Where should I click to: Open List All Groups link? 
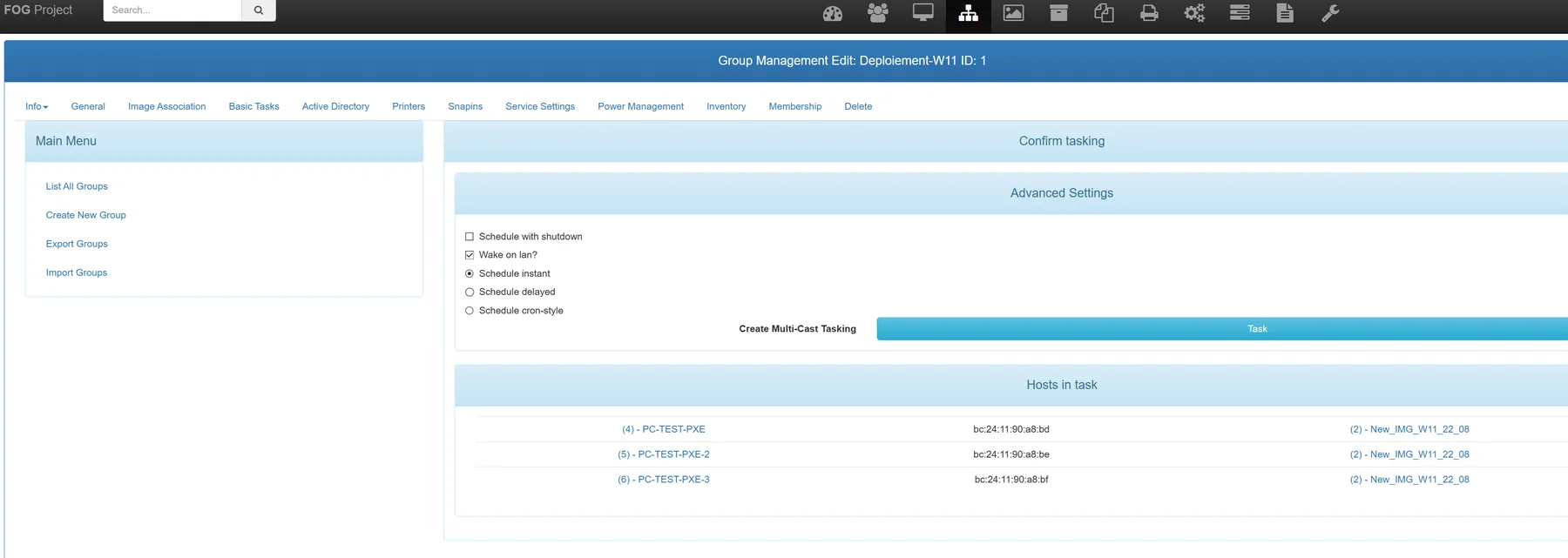(x=77, y=186)
